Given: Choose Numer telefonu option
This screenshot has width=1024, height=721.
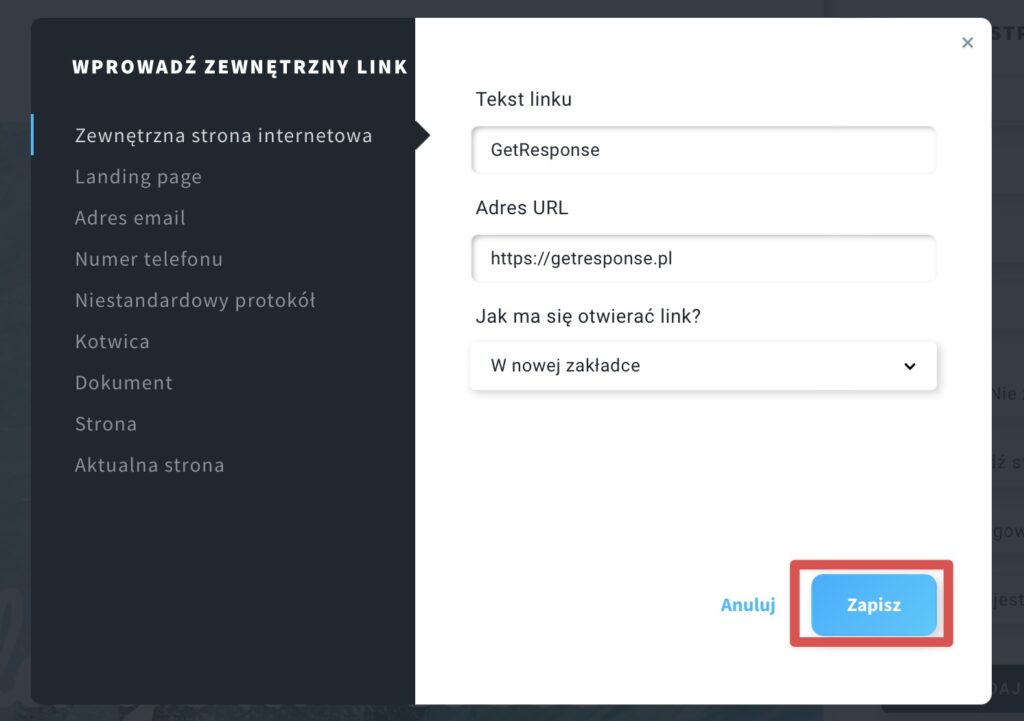Looking at the screenshot, I should coord(149,259).
